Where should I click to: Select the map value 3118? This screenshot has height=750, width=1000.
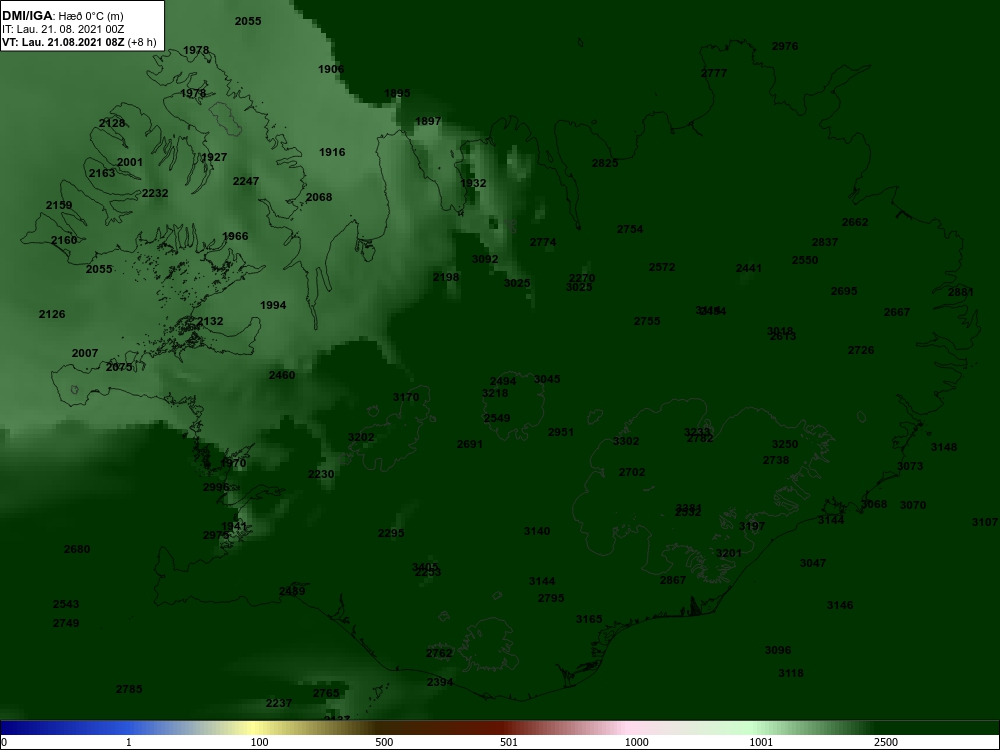click(x=791, y=673)
